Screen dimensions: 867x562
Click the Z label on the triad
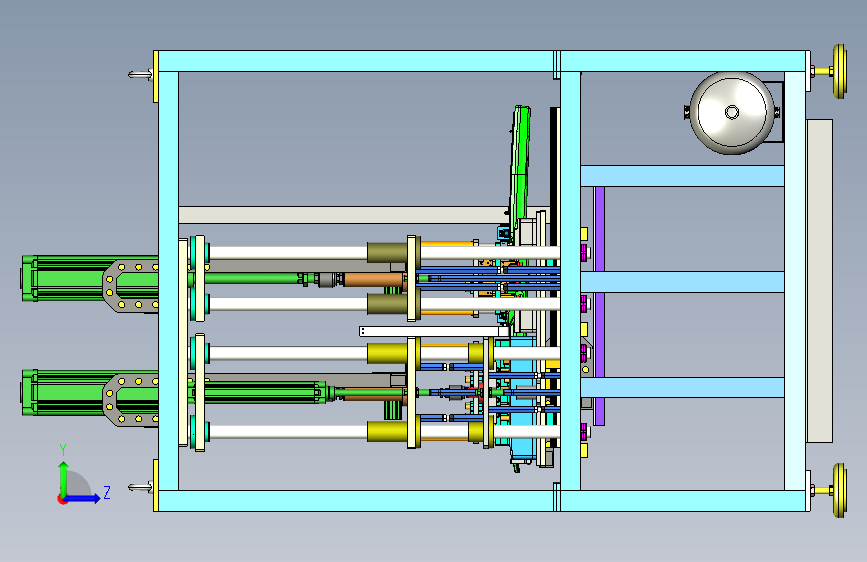(107, 492)
